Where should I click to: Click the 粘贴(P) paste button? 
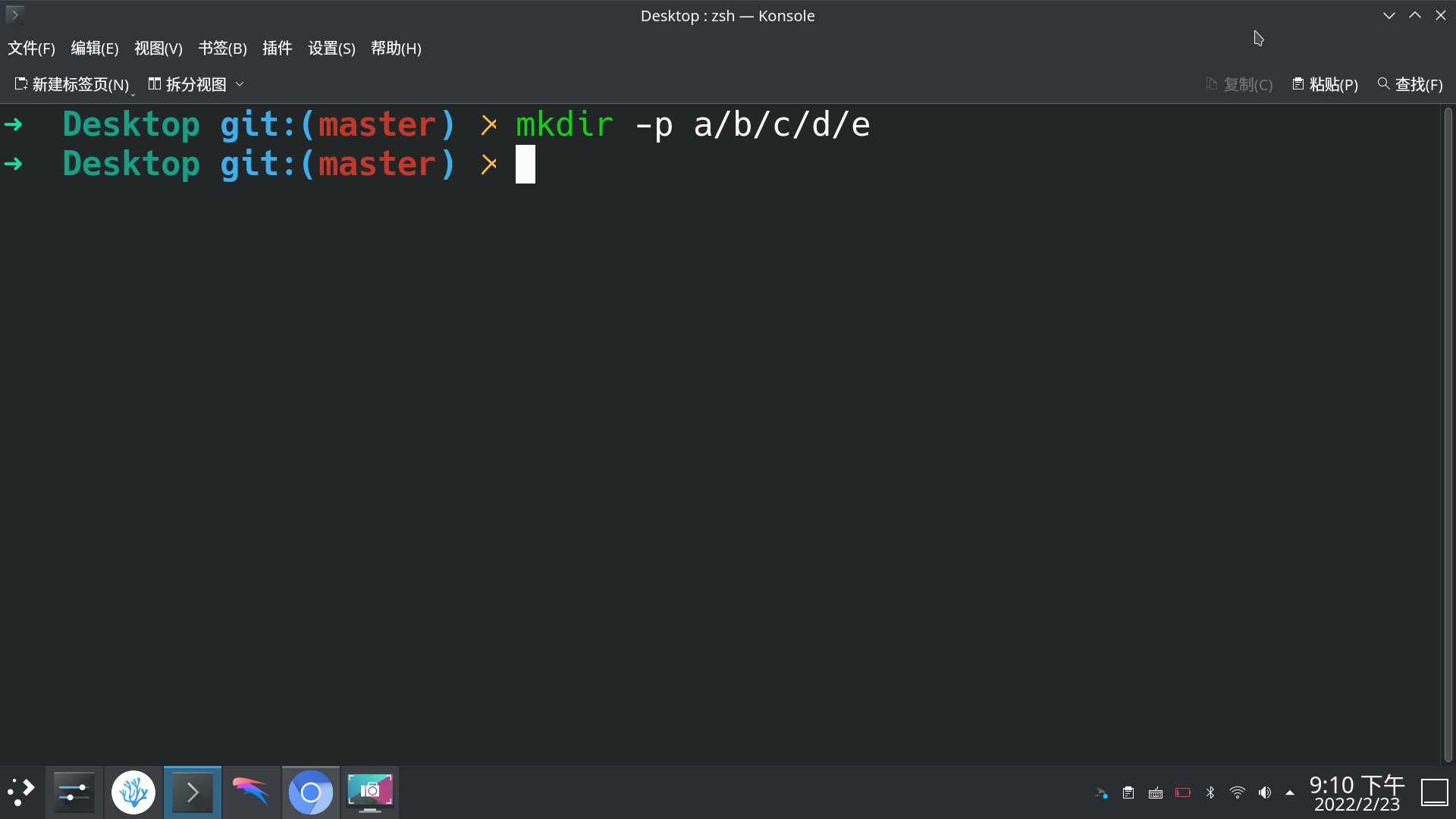[1325, 84]
